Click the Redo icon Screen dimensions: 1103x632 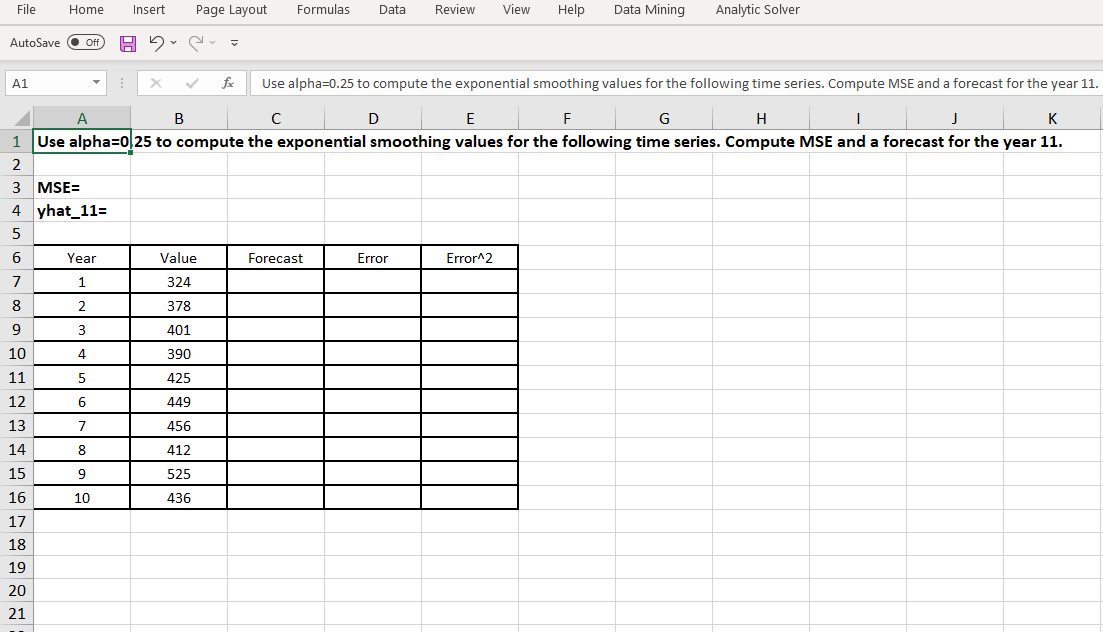pyautogui.click(x=196, y=44)
